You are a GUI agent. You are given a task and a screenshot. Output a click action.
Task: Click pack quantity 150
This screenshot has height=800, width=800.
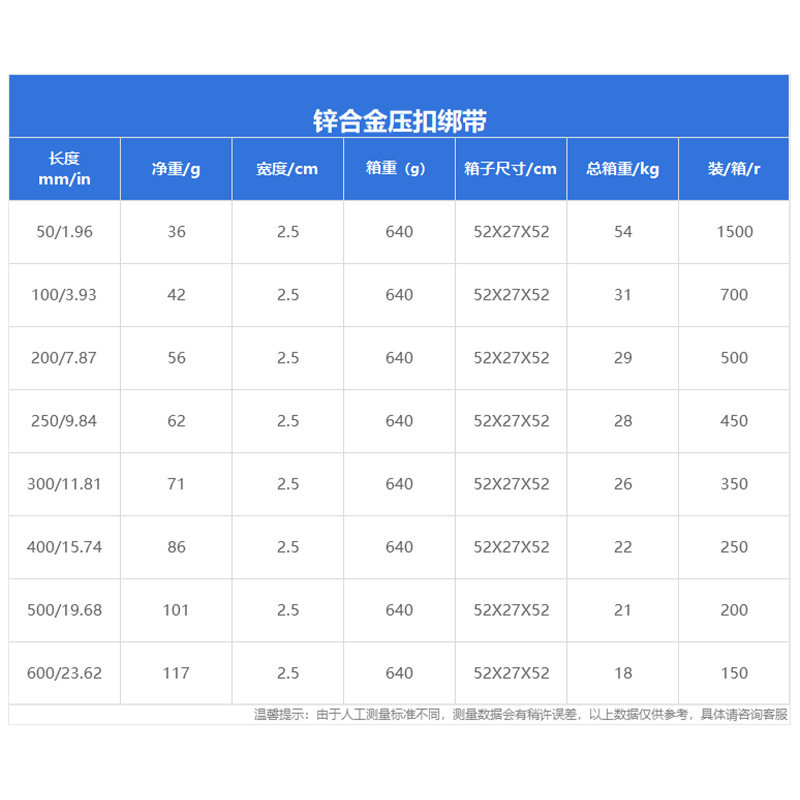pos(734,673)
